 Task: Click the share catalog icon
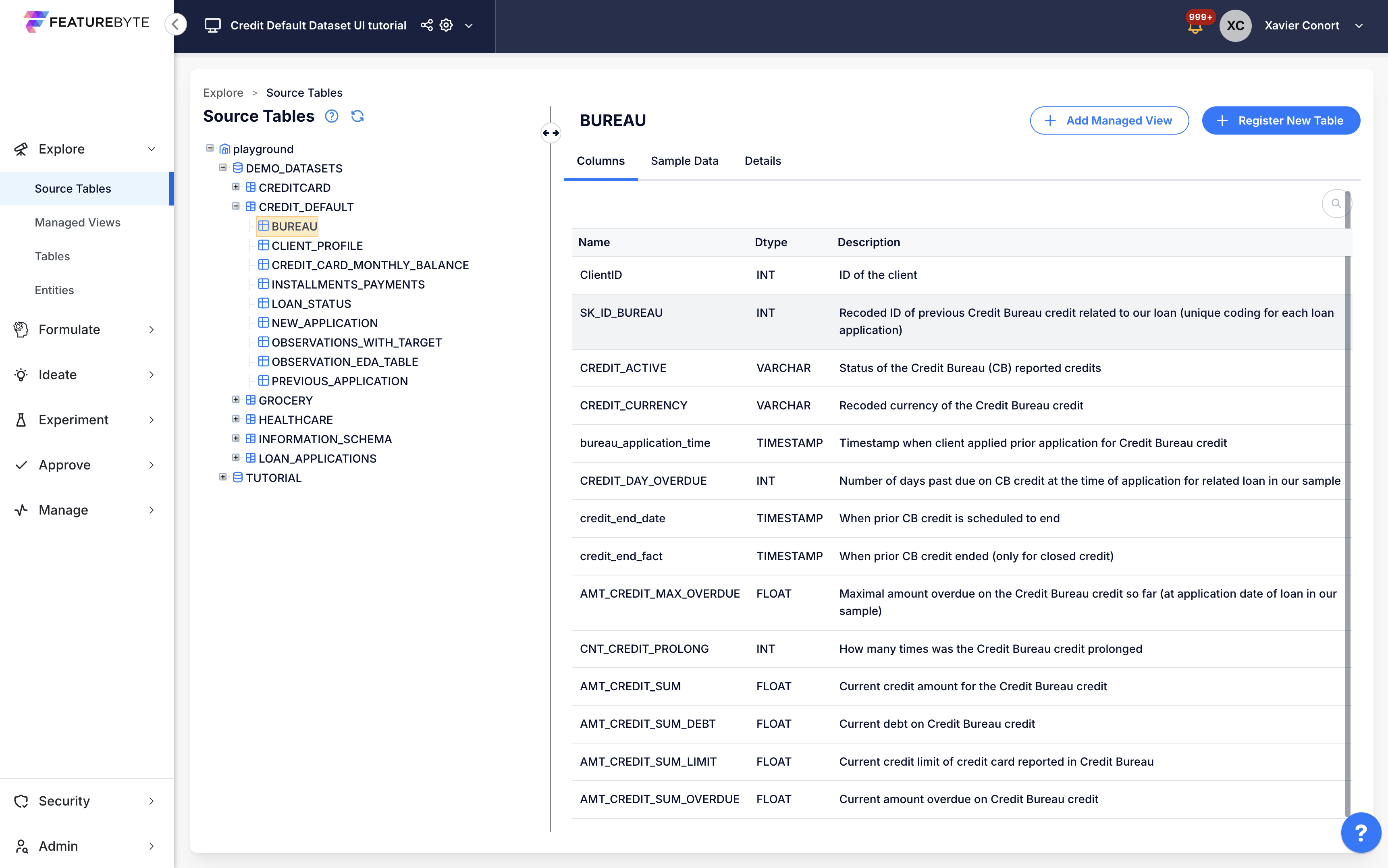click(426, 25)
